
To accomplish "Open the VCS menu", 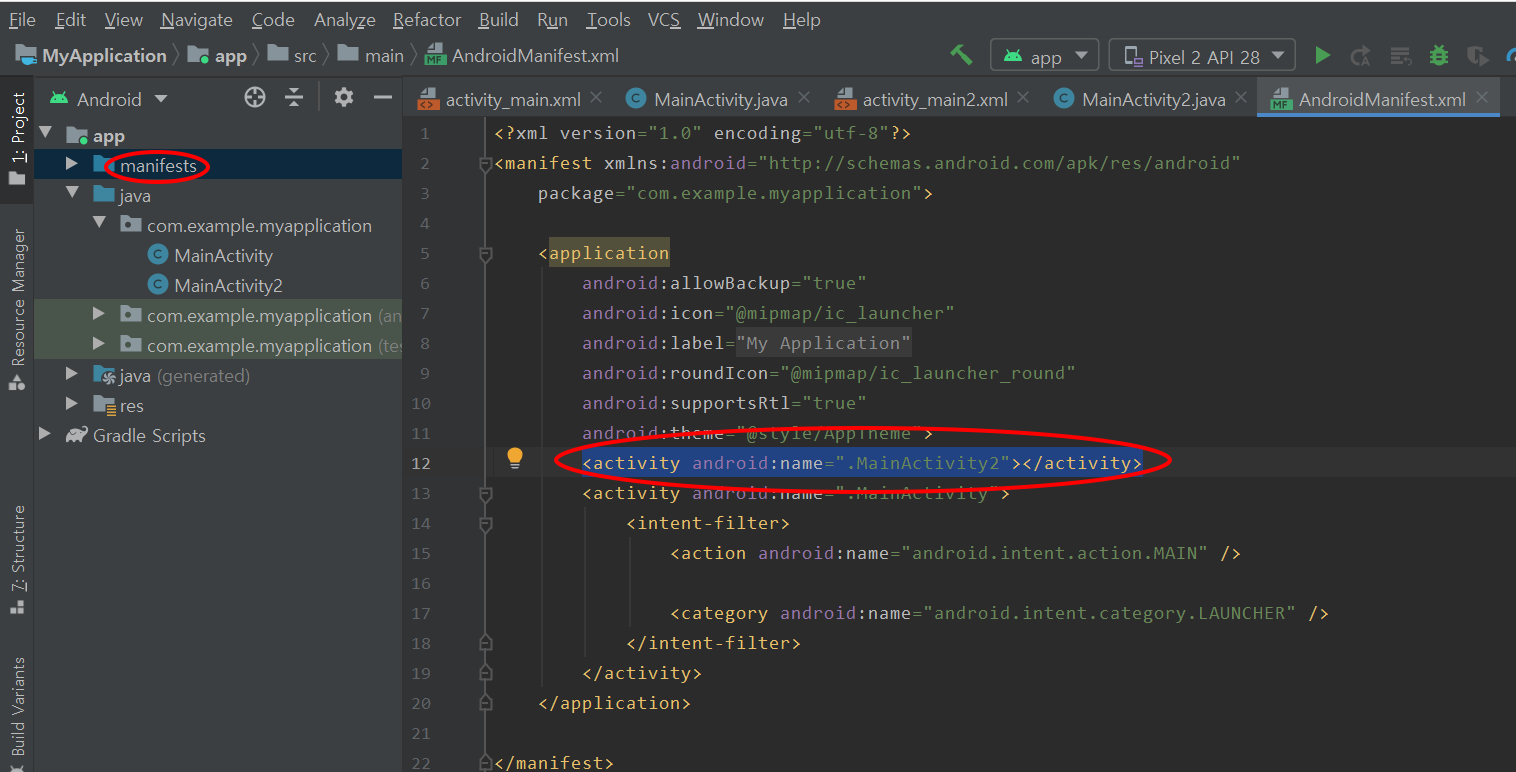I will 664,19.
